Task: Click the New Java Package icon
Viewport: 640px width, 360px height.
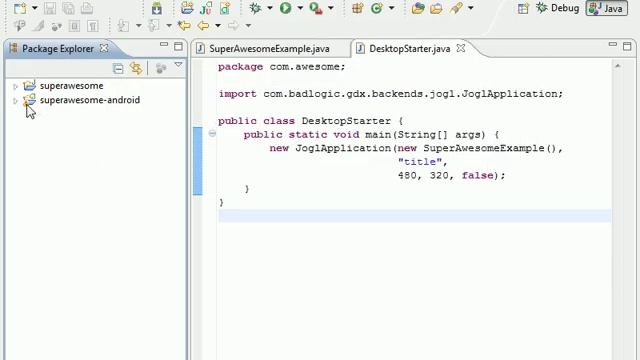Action: 358,8
